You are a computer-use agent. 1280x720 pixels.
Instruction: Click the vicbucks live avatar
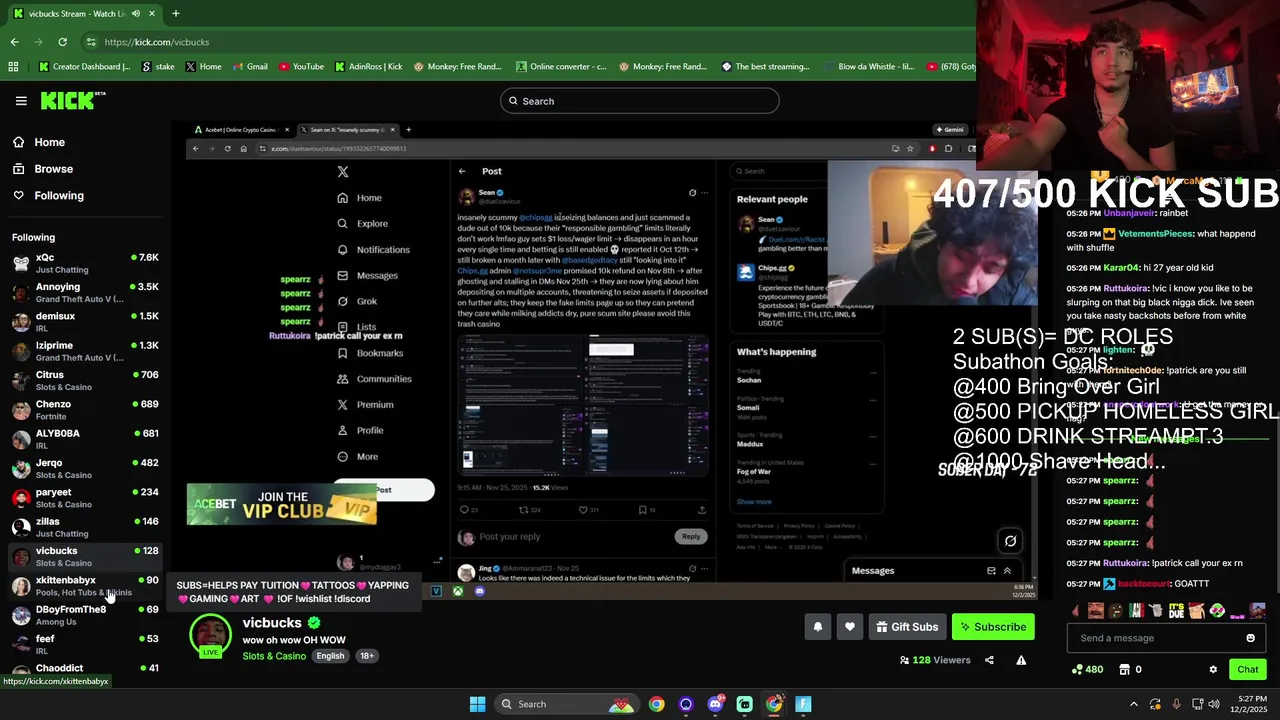[210, 637]
